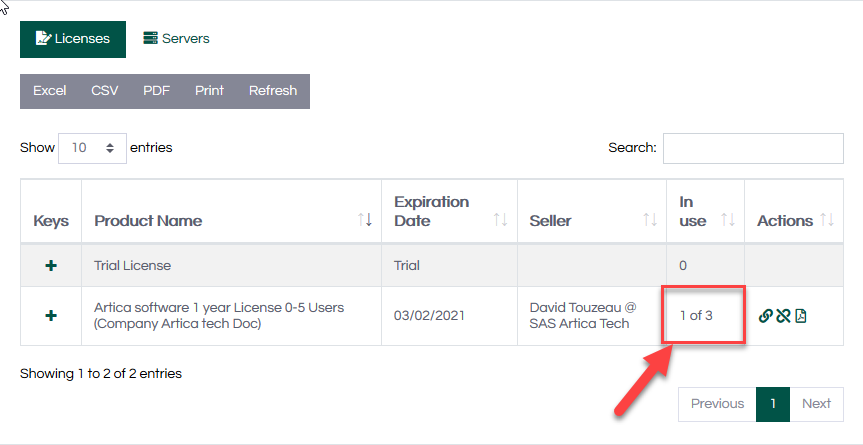Focus the Search input field

coord(752,148)
